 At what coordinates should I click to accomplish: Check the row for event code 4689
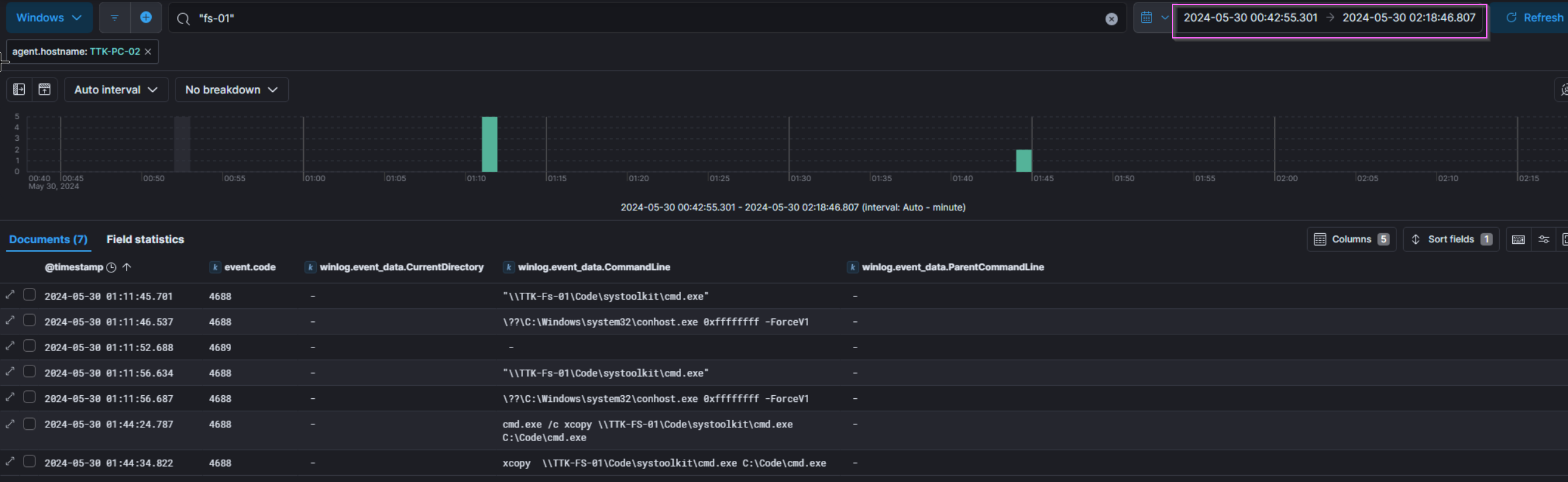point(29,346)
